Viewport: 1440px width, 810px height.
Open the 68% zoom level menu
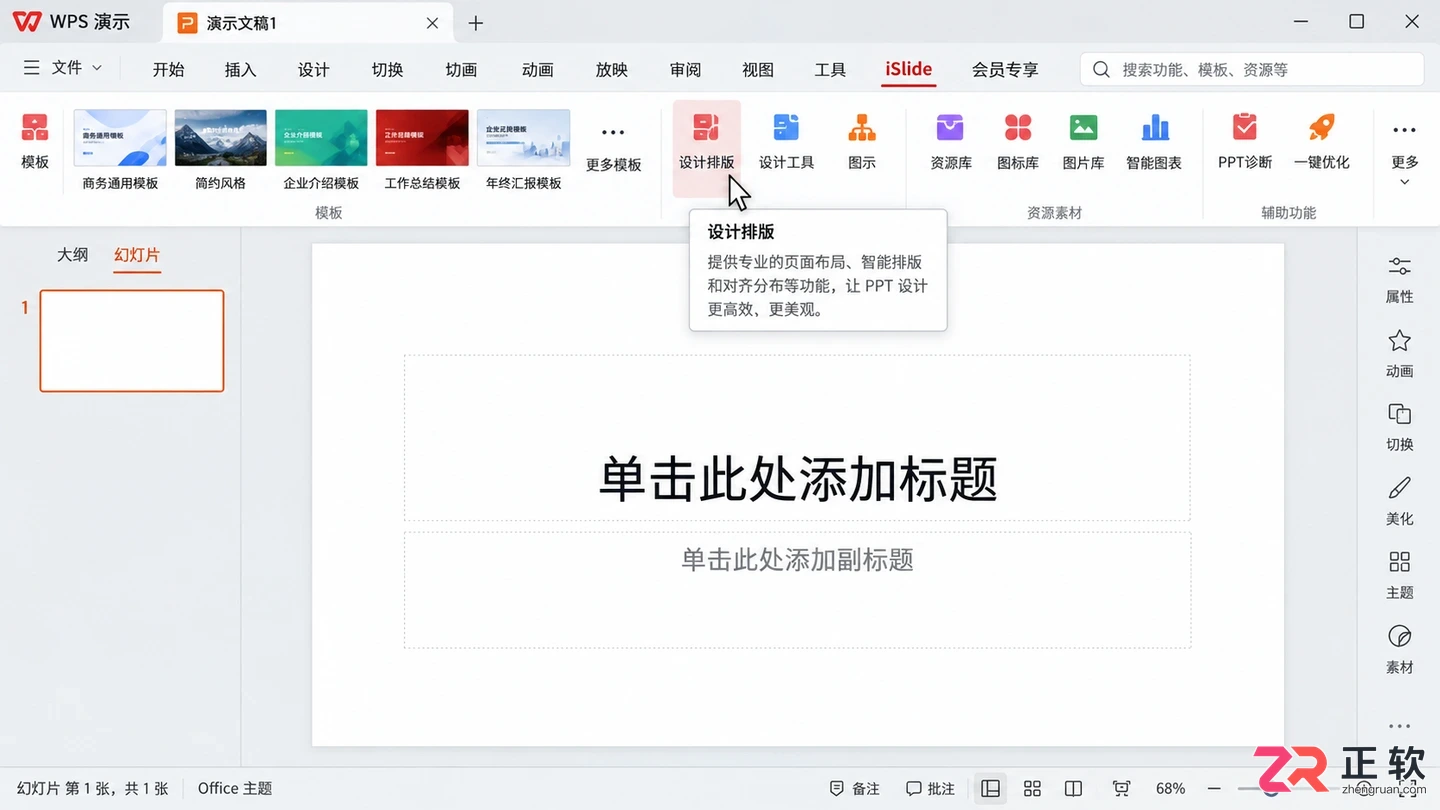[1170, 789]
